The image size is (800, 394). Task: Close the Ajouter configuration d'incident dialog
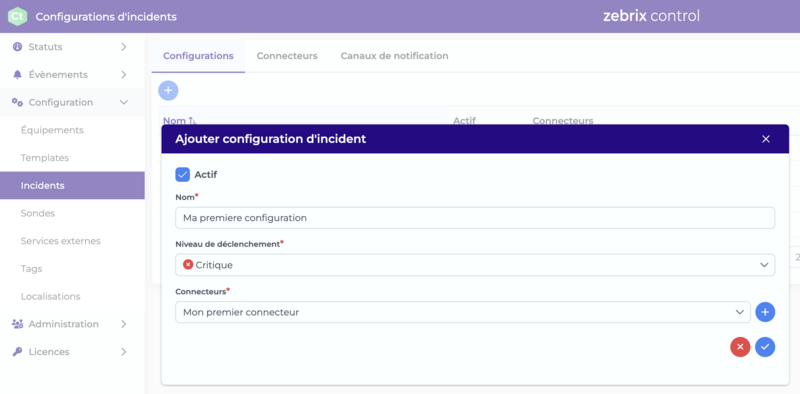point(766,139)
